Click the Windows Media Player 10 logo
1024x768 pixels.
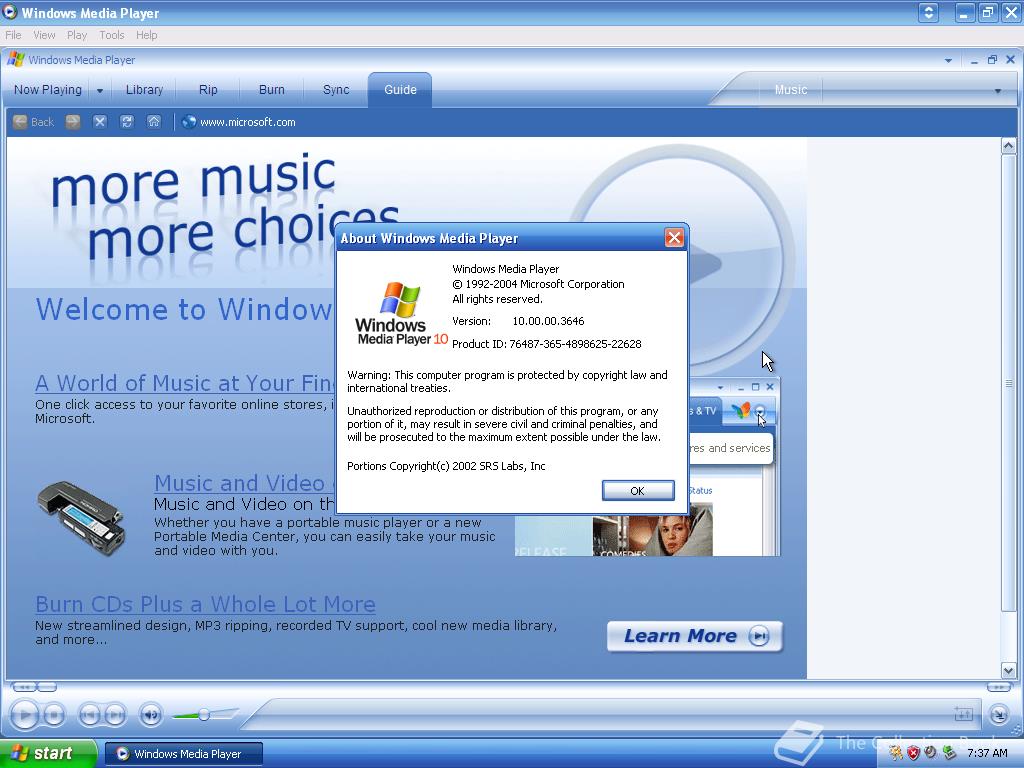click(400, 314)
